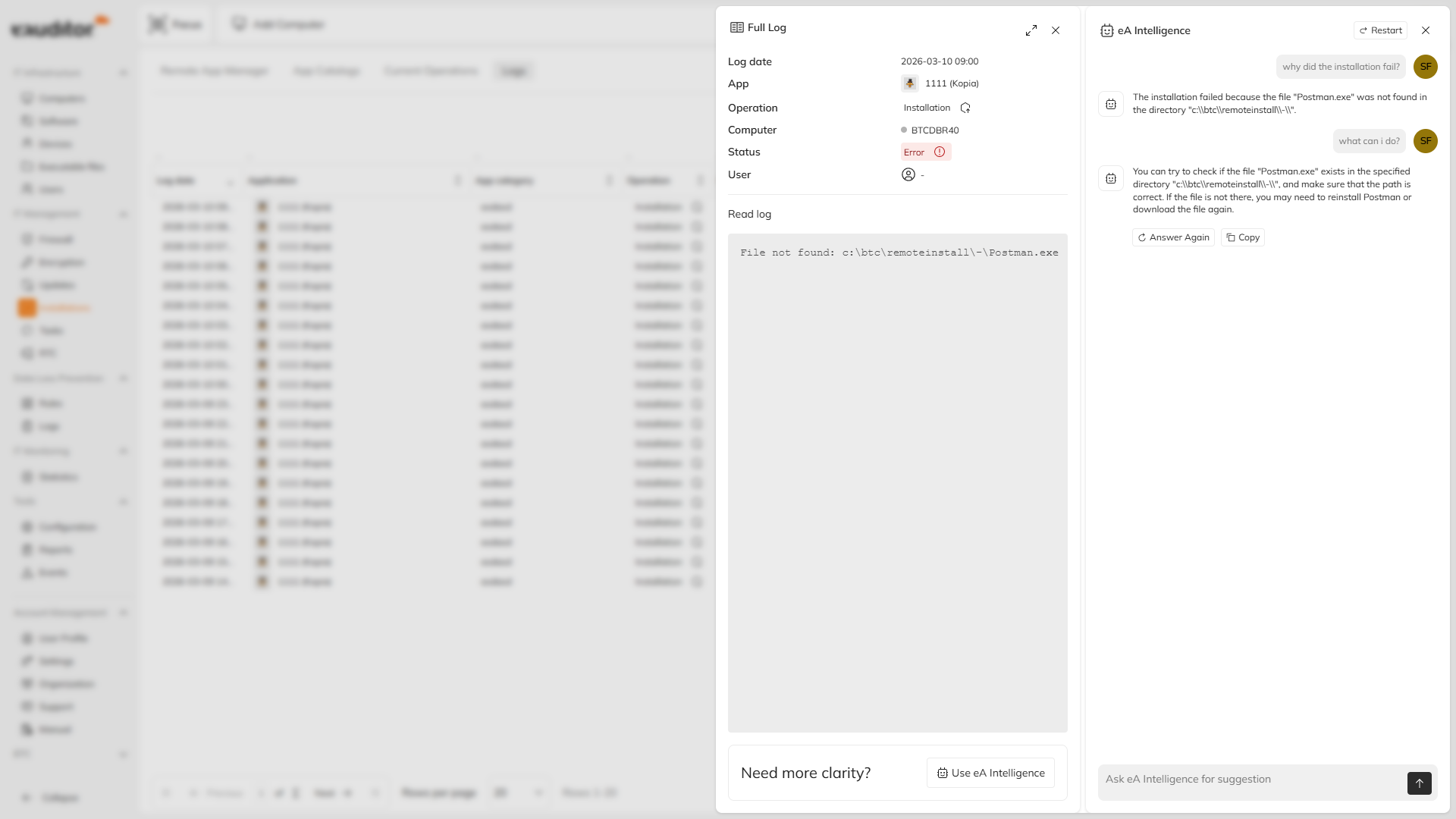Click the Error status badge
The width and height of the screenshot is (1456, 819).
click(x=915, y=152)
